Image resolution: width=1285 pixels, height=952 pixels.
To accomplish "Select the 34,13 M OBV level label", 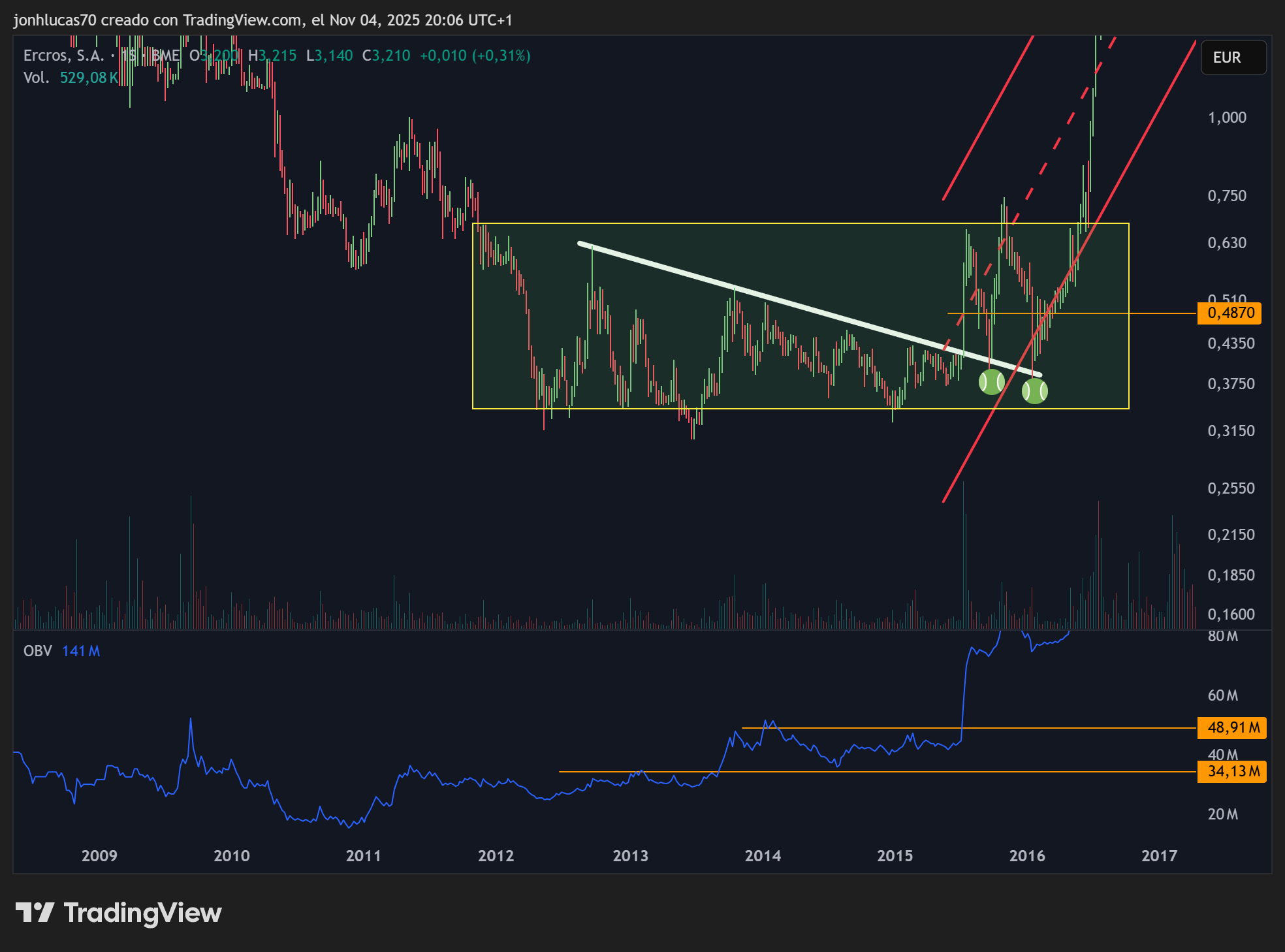I will coord(1231,771).
